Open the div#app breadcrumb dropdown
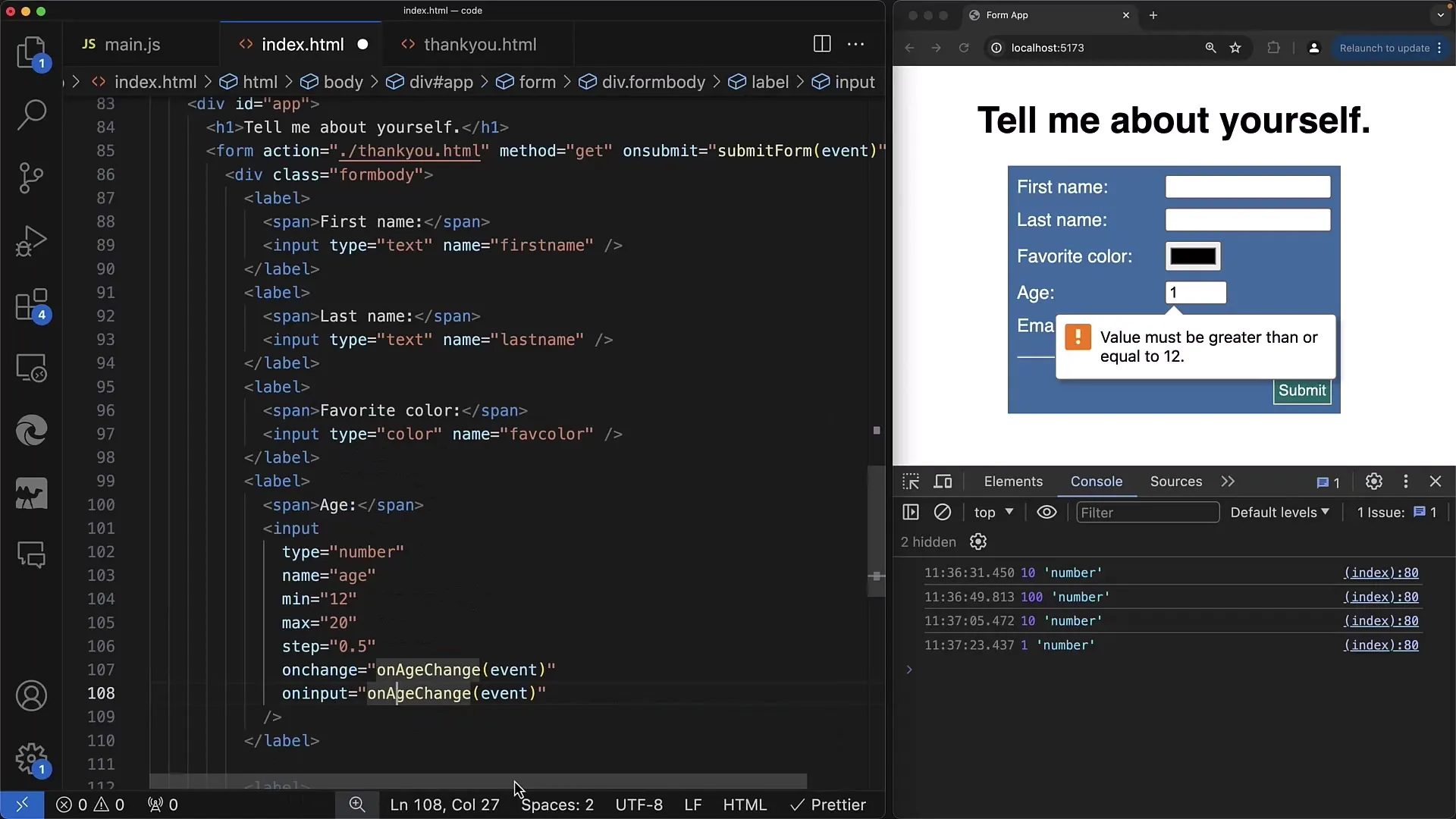Viewport: 1456px width, 819px height. click(430, 82)
